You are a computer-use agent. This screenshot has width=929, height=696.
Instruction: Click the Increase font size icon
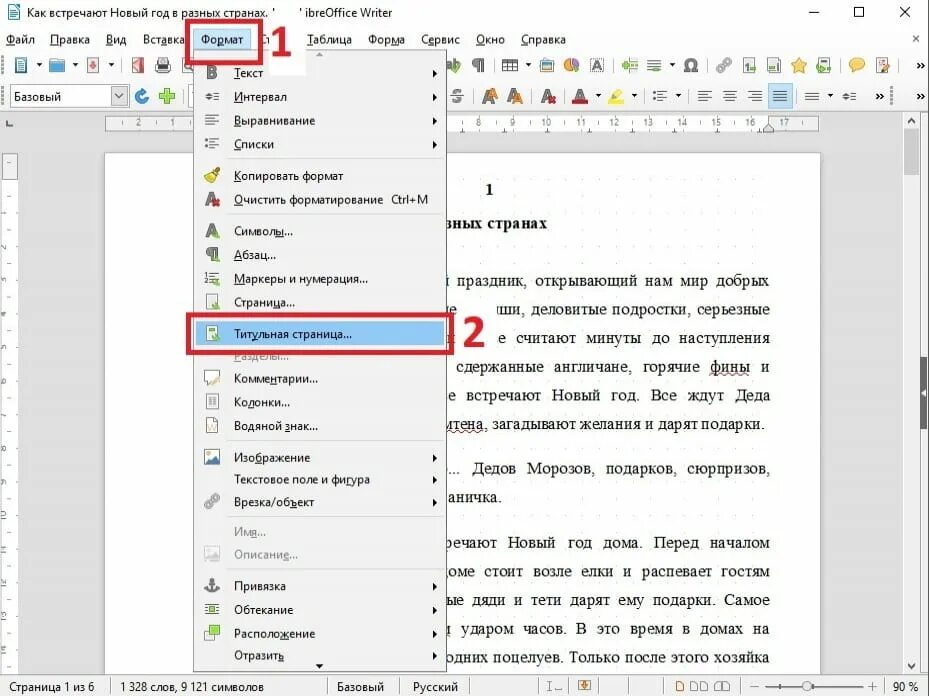tap(489, 96)
